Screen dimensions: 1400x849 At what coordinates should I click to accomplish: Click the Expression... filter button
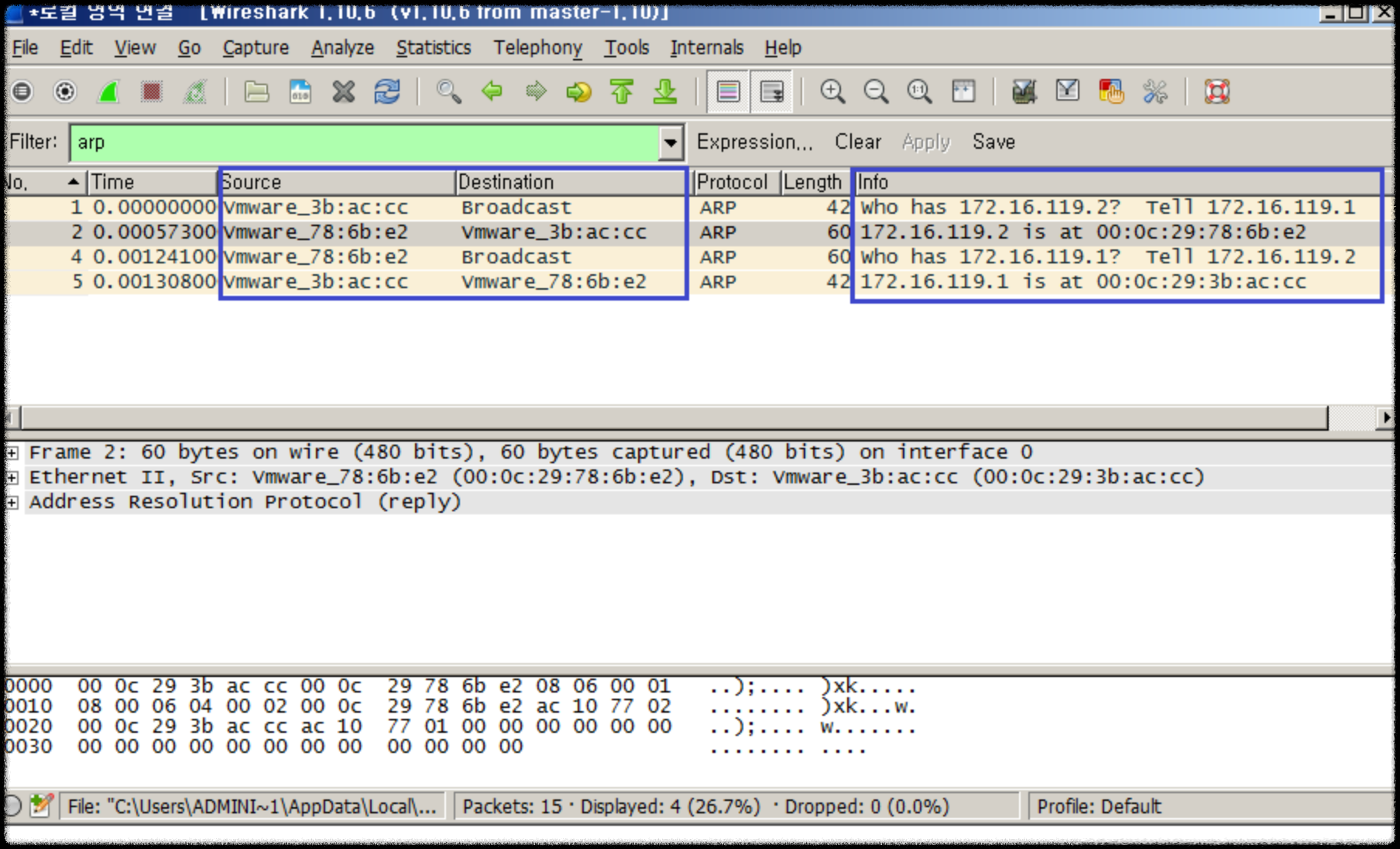754,143
